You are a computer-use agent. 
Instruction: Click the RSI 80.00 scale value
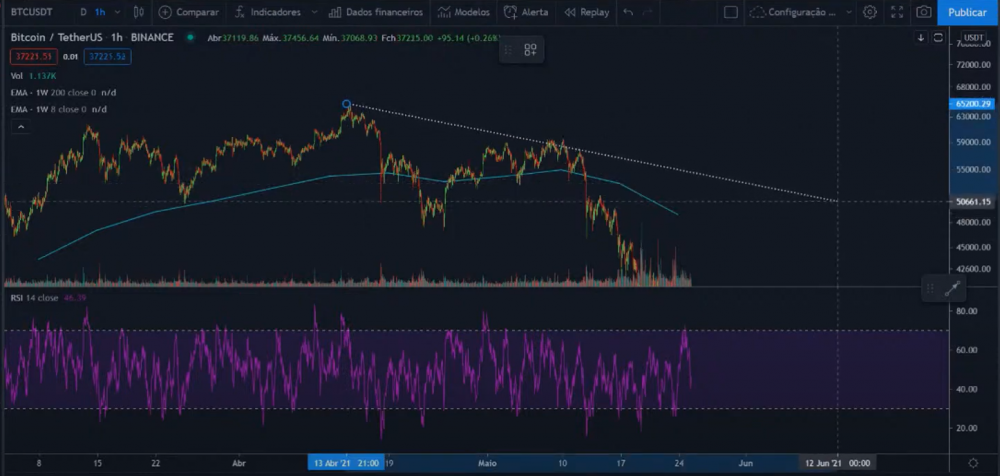click(966, 311)
